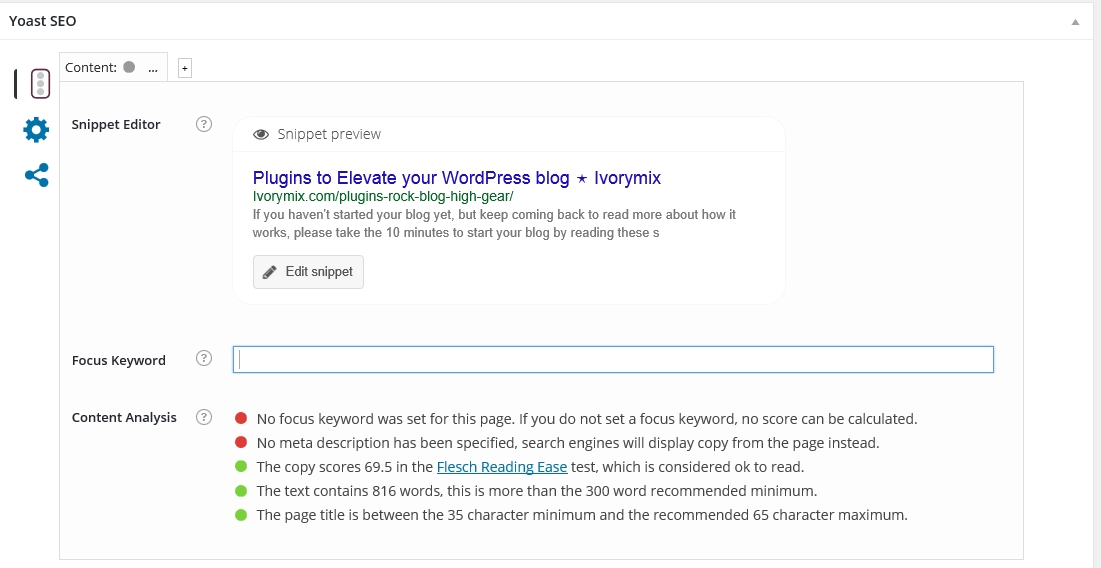Click the Snippet Editor label
1101x568 pixels.
[116, 124]
